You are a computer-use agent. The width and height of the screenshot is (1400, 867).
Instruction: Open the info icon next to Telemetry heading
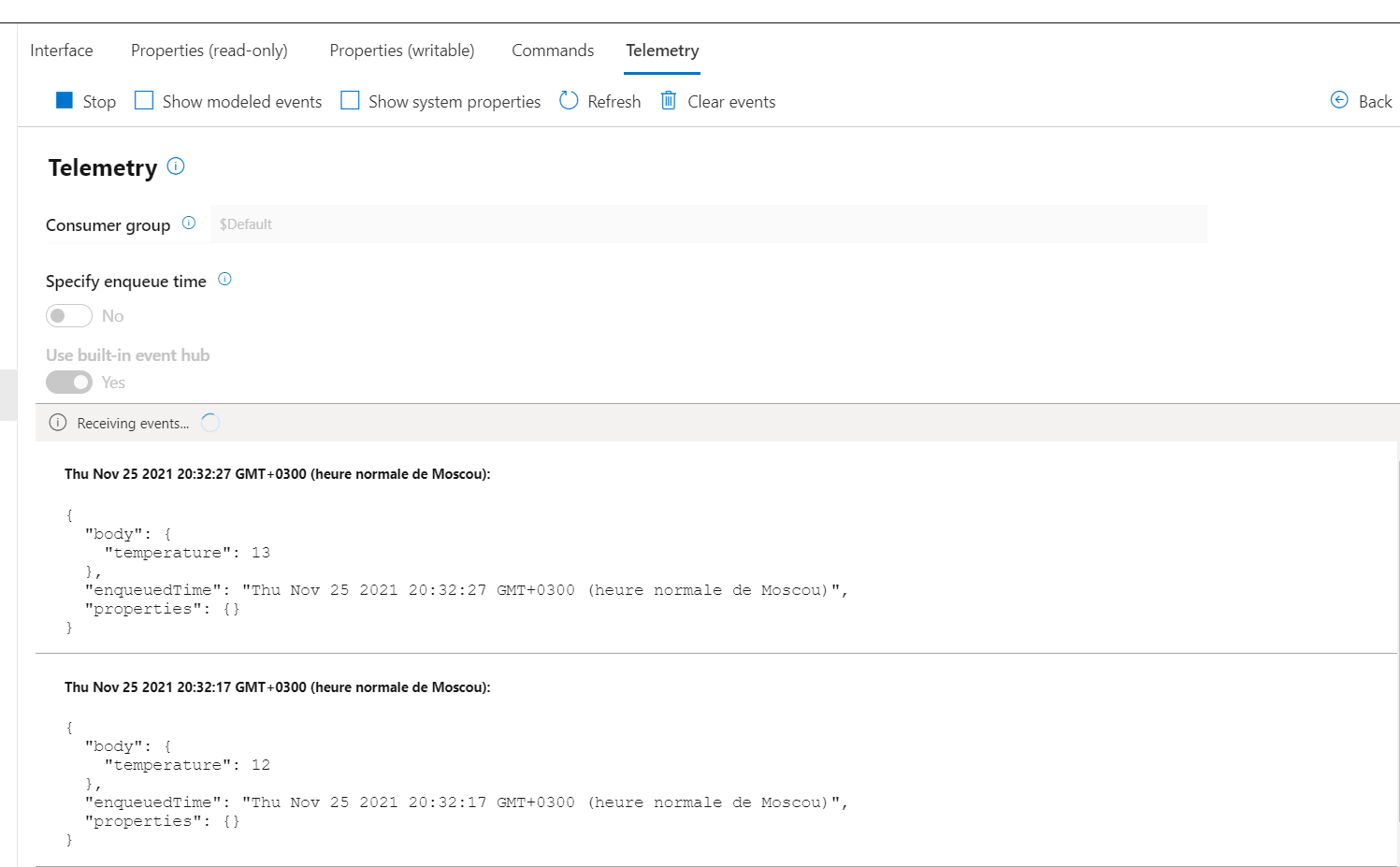[176, 166]
